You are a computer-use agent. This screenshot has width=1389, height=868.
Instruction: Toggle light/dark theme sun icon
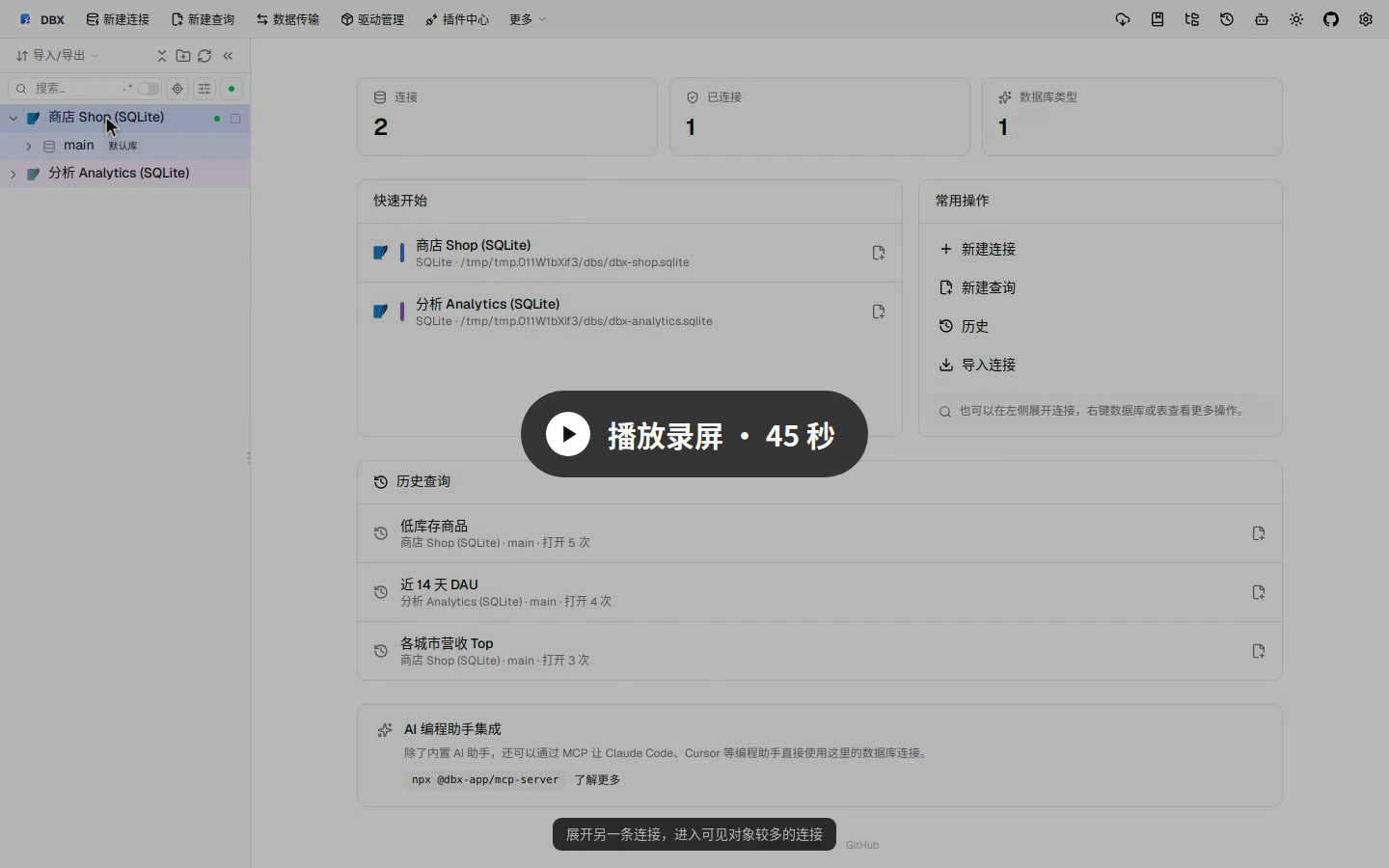click(x=1296, y=19)
